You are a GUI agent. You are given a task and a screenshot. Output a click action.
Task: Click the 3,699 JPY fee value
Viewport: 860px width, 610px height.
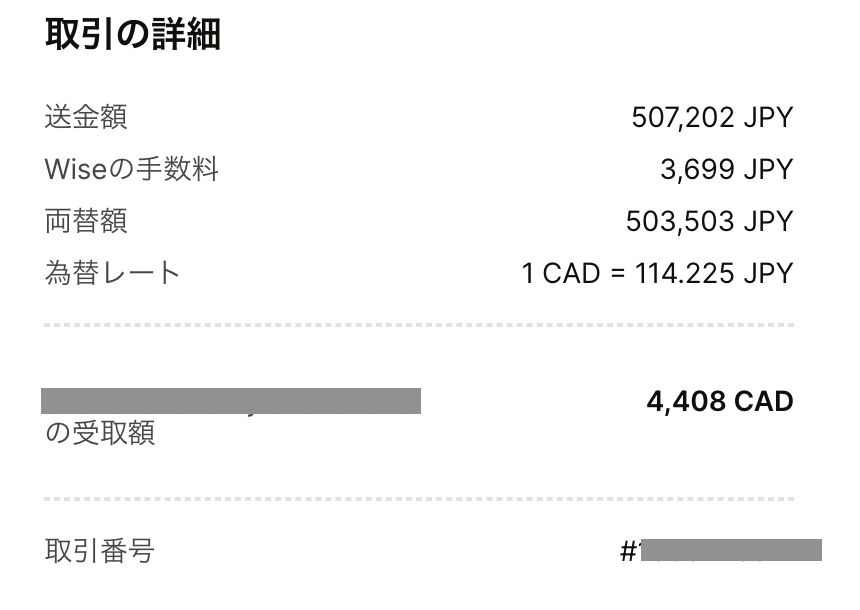pos(727,169)
